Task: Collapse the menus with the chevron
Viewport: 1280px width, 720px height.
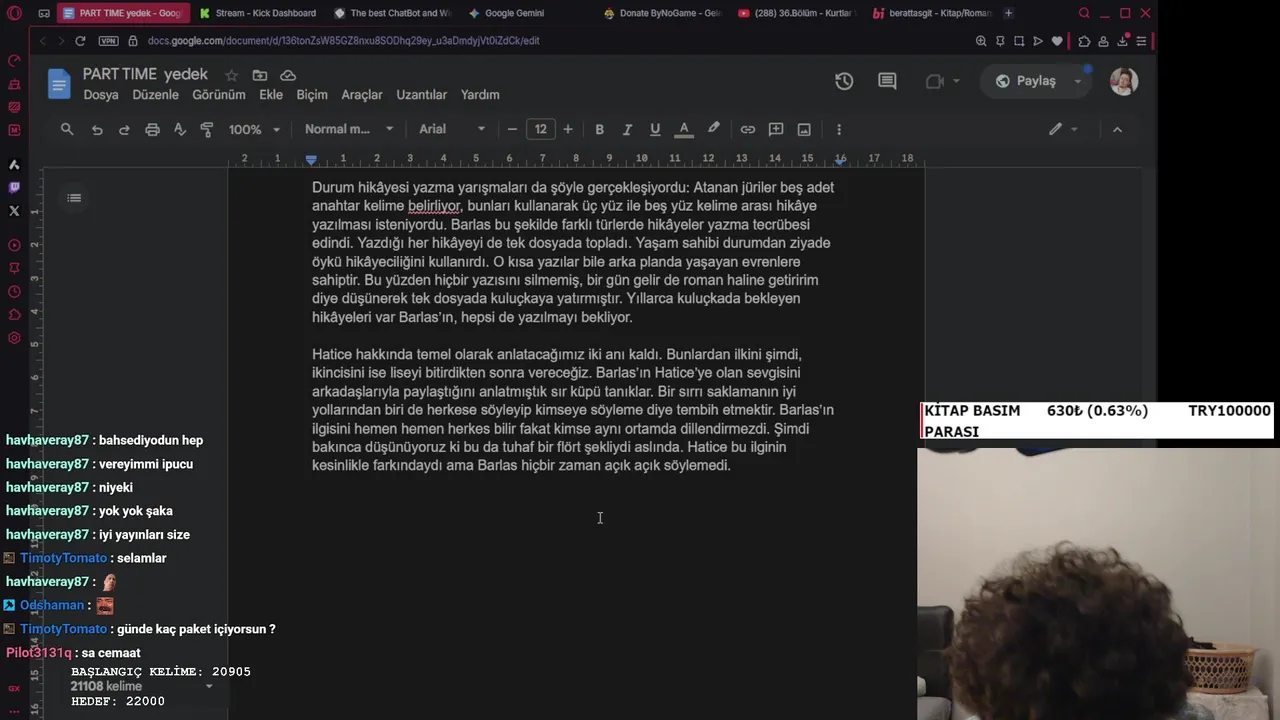Action: click(1117, 129)
